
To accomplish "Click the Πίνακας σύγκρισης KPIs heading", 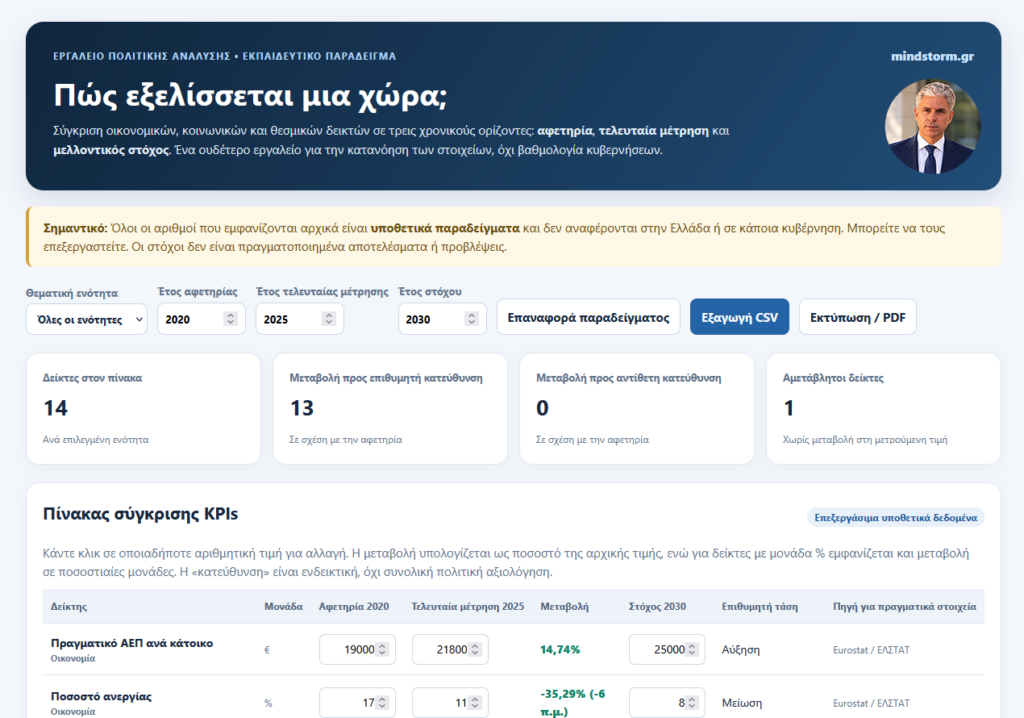I will pos(140,514).
